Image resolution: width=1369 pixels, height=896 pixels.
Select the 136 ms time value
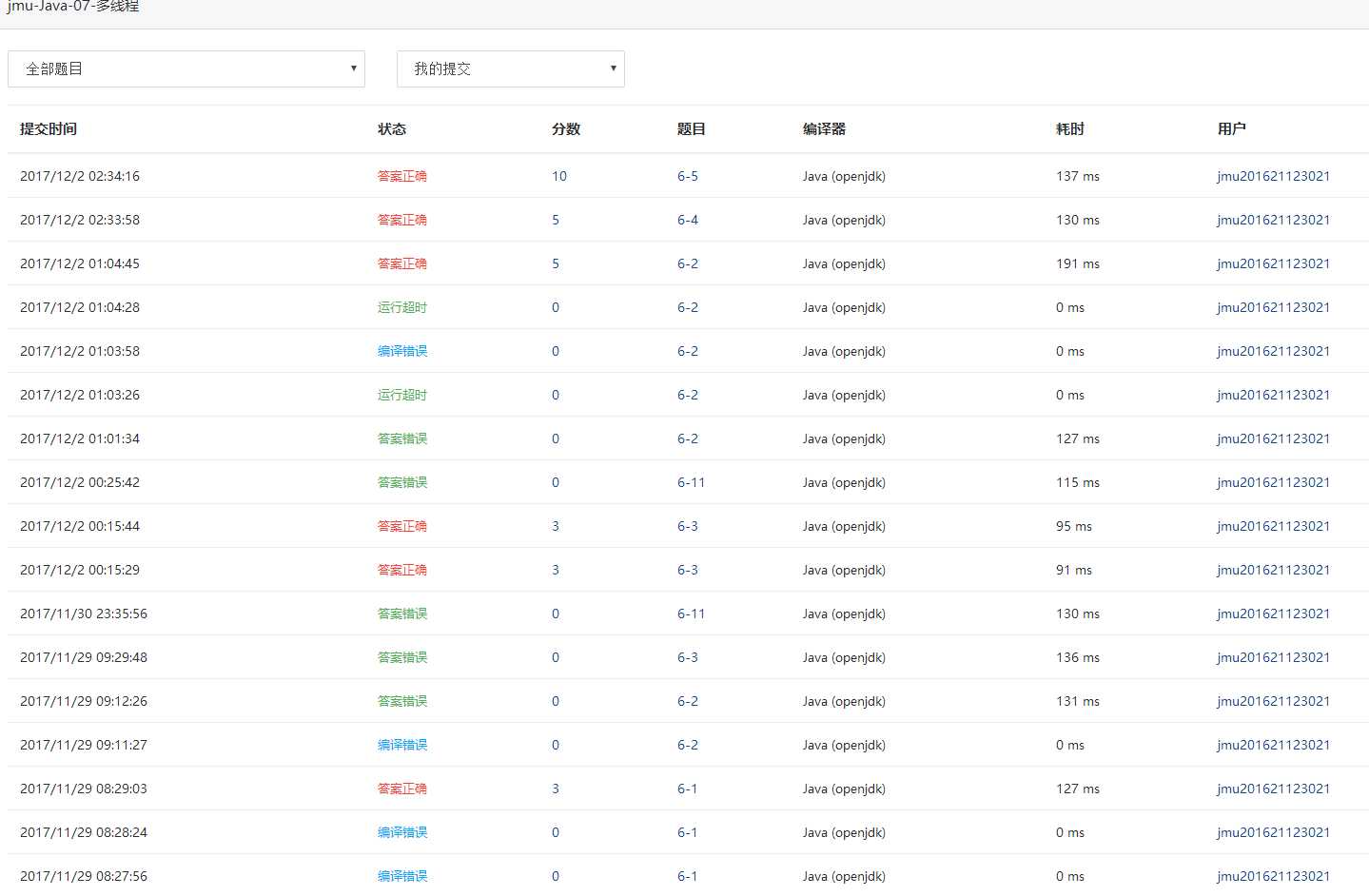click(1078, 657)
